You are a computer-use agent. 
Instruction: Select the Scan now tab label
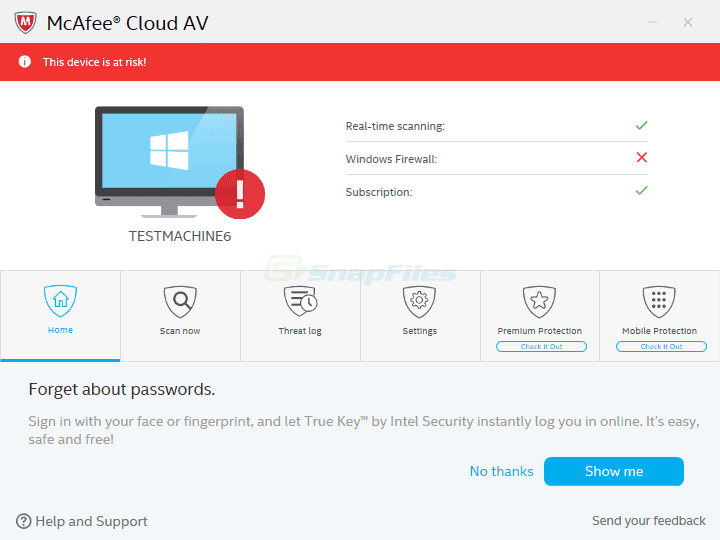pyautogui.click(x=180, y=331)
